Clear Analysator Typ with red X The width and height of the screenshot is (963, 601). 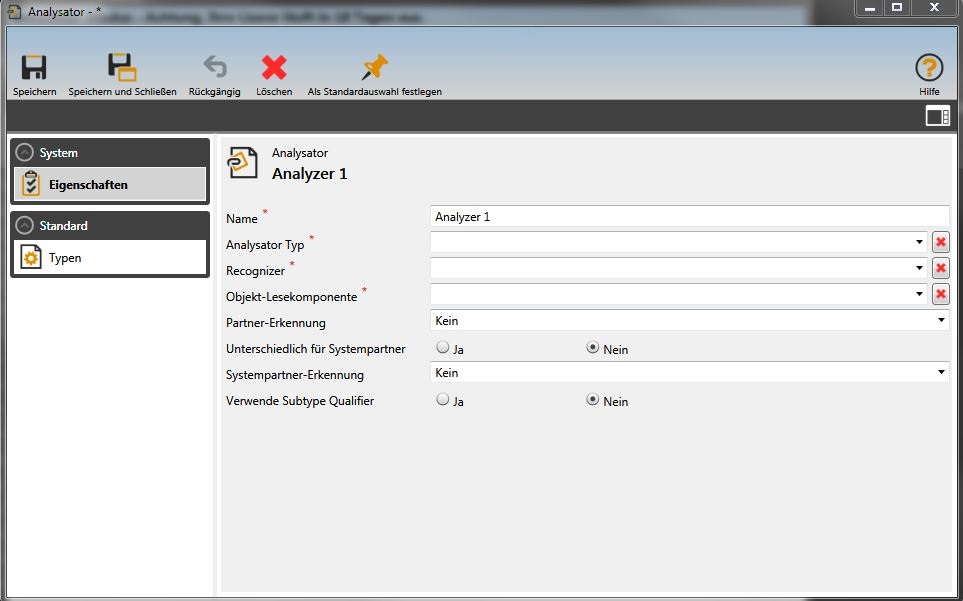point(940,242)
